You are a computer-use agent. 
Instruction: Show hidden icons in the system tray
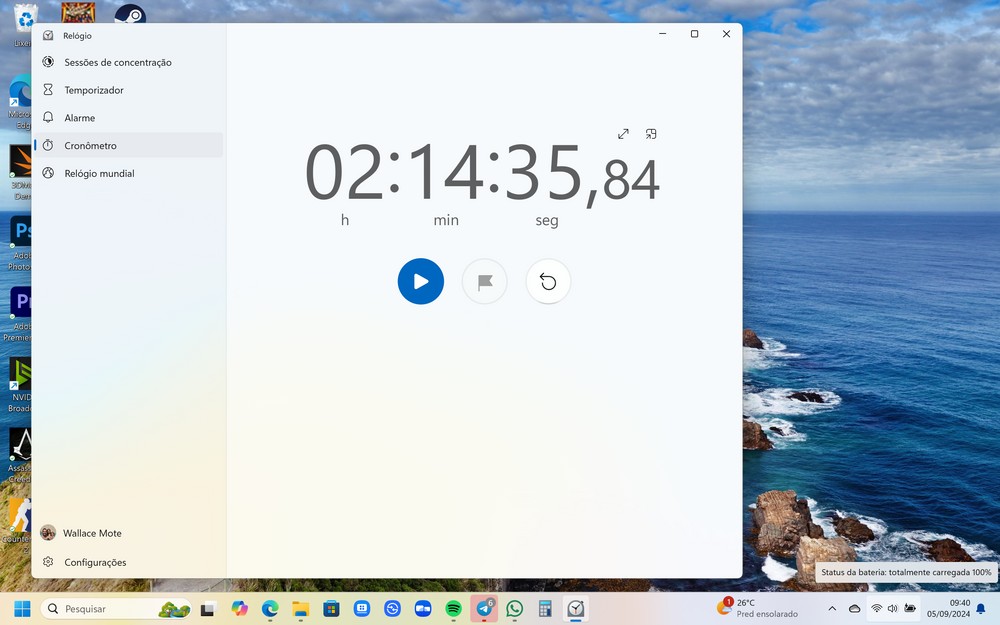pyautogui.click(x=832, y=609)
